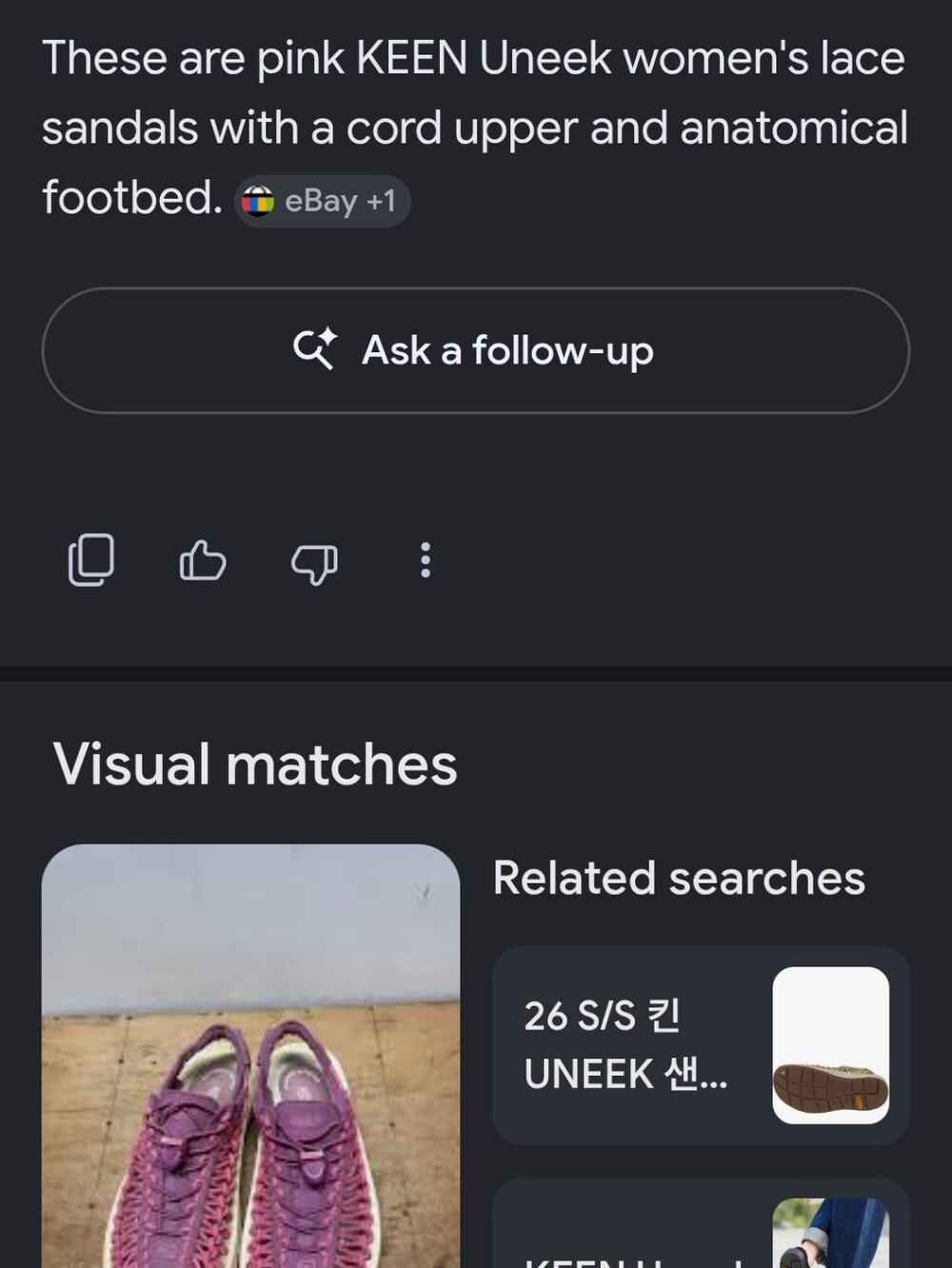Click the sparkle search icon in follow-up
Screen dimensions: 952x1268
pyautogui.click(x=314, y=349)
